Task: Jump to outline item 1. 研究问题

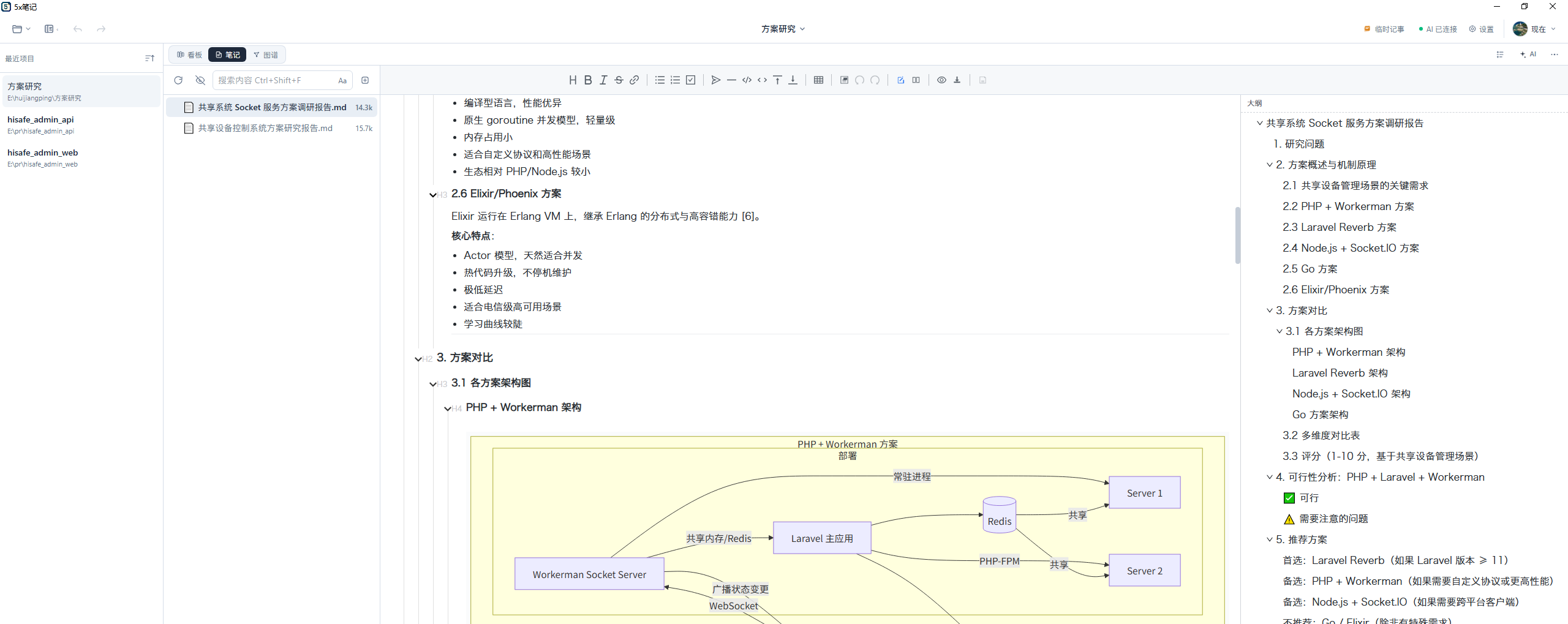Action: (x=1298, y=144)
